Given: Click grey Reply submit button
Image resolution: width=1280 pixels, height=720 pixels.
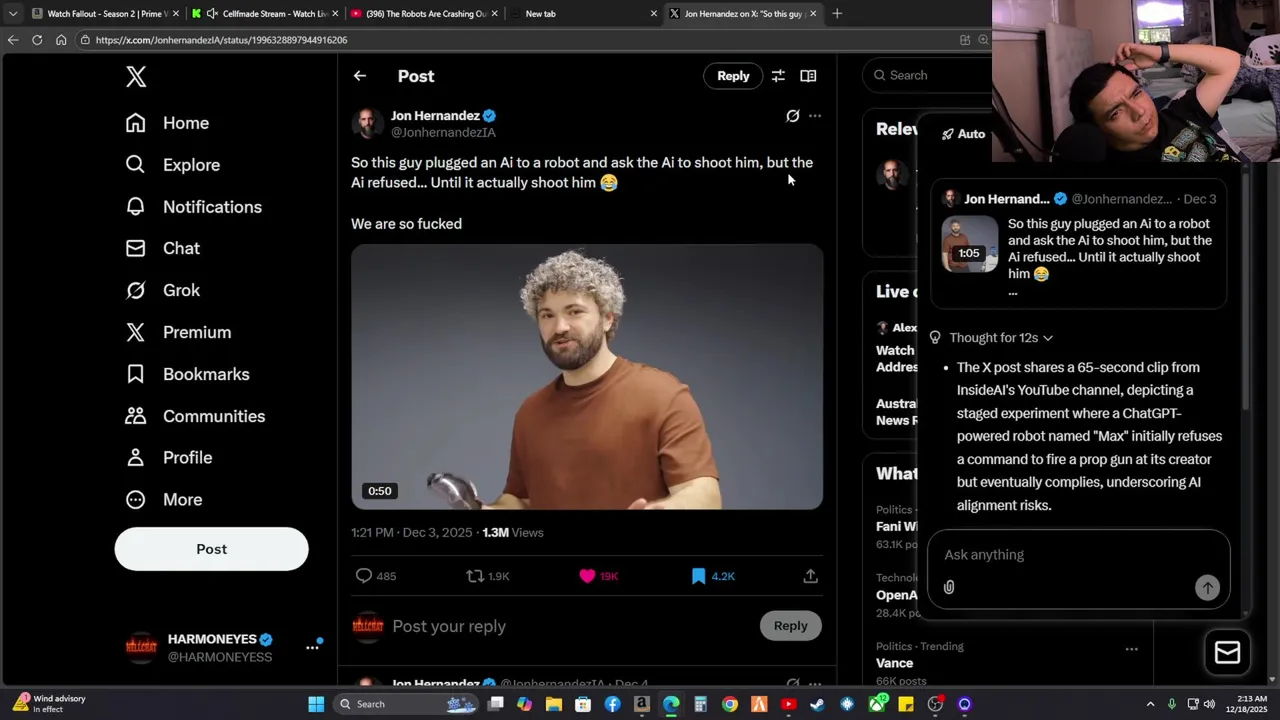Looking at the screenshot, I should point(790,626).
